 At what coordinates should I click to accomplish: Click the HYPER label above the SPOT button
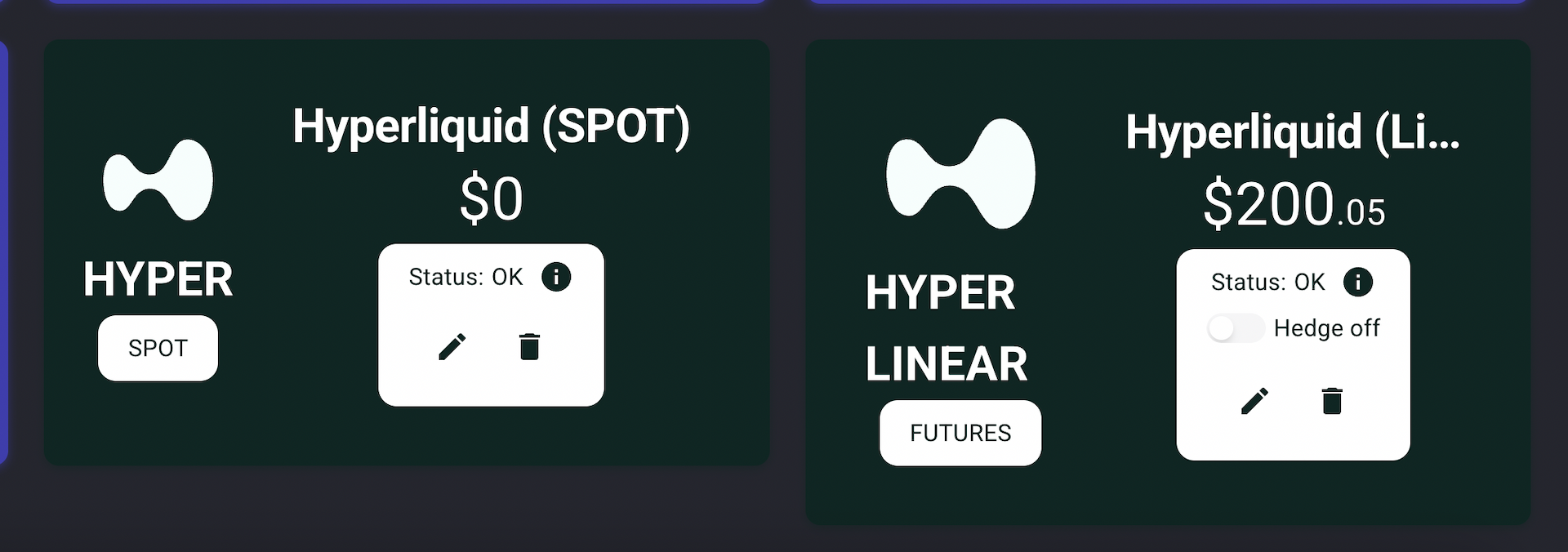[158, 279]
